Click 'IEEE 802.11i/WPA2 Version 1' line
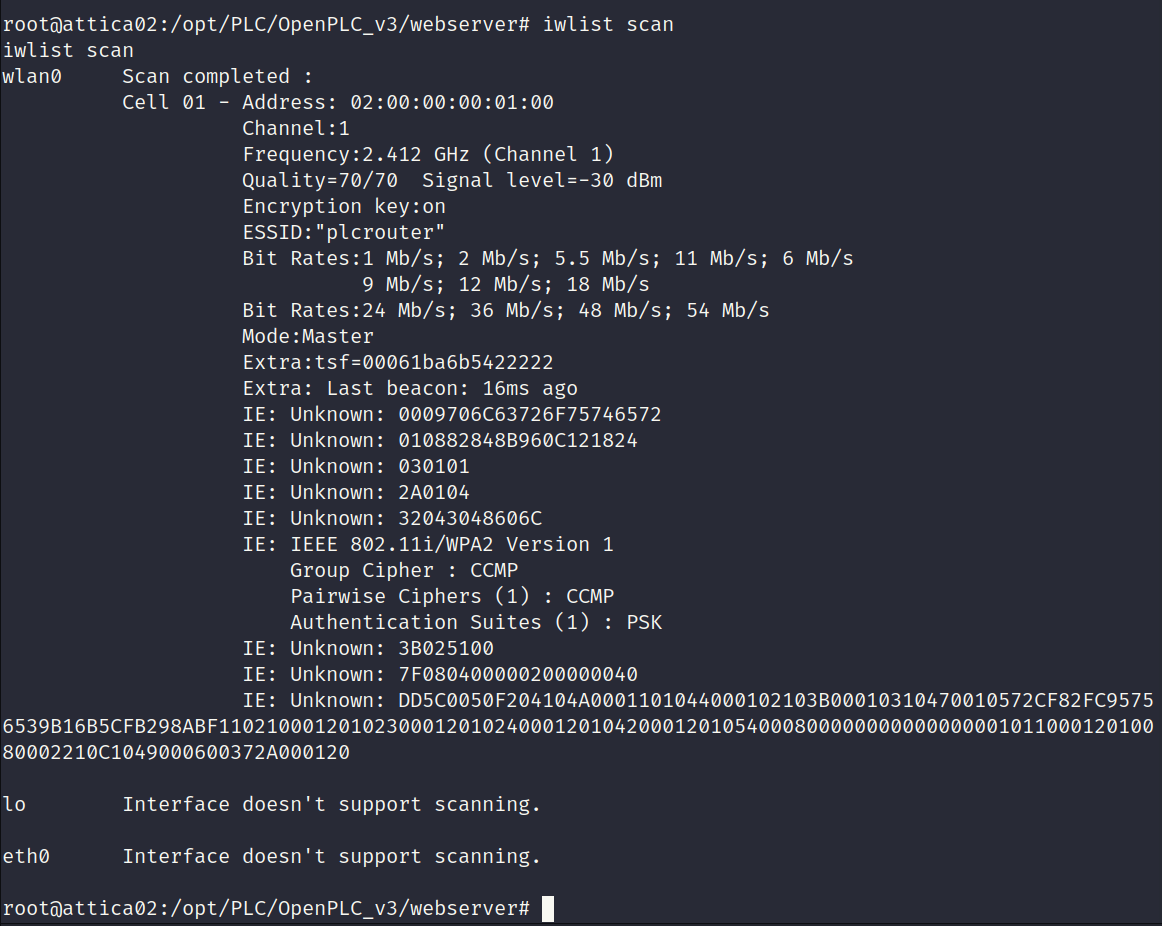1162x926 pixels. 428,544
